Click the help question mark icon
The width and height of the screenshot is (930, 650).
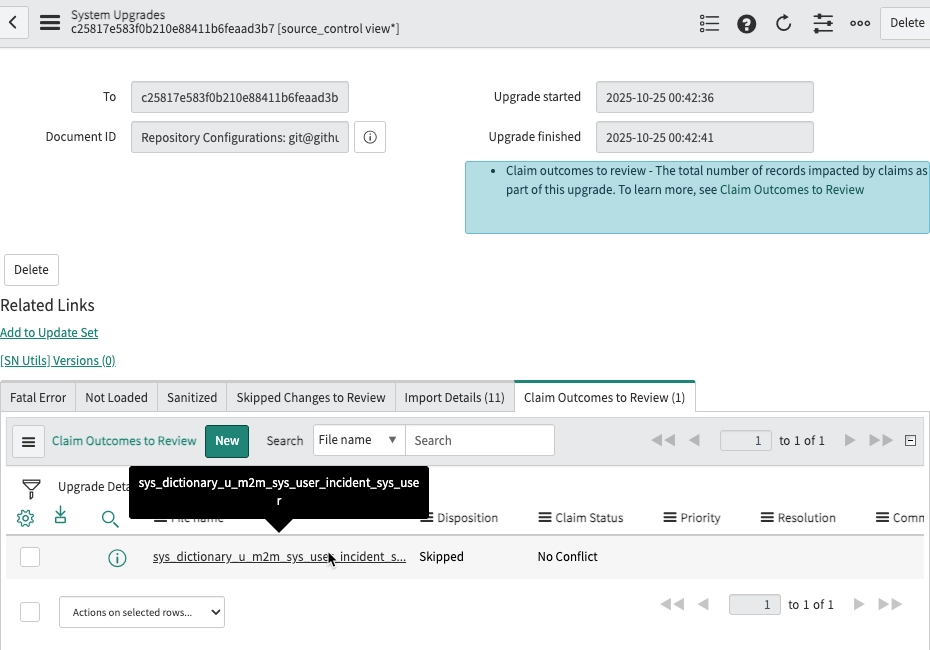[x=746, y=23]
